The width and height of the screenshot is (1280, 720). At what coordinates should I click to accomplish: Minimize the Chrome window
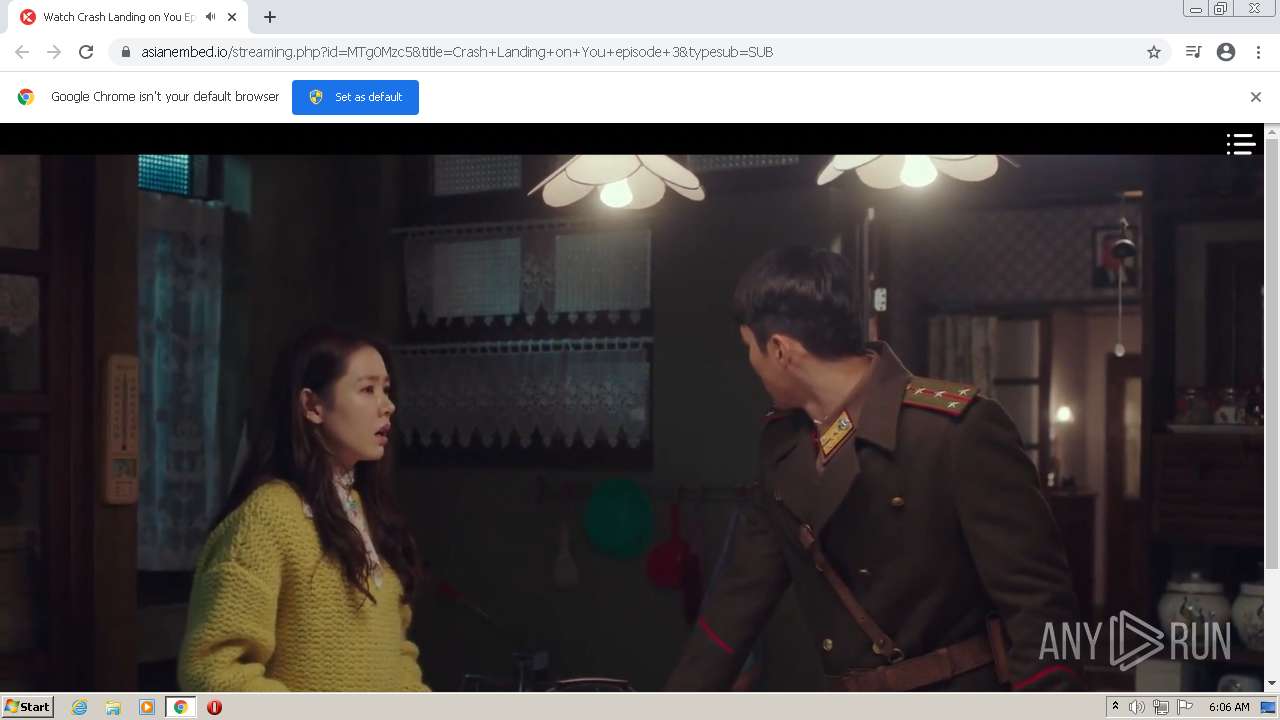1195,9
